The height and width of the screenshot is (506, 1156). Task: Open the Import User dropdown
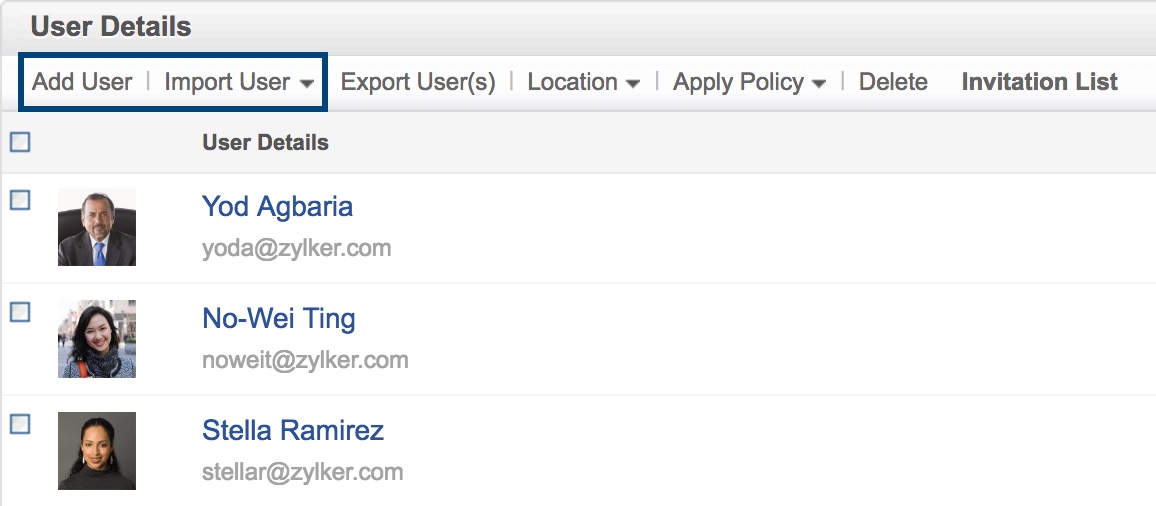click(238, 82)
